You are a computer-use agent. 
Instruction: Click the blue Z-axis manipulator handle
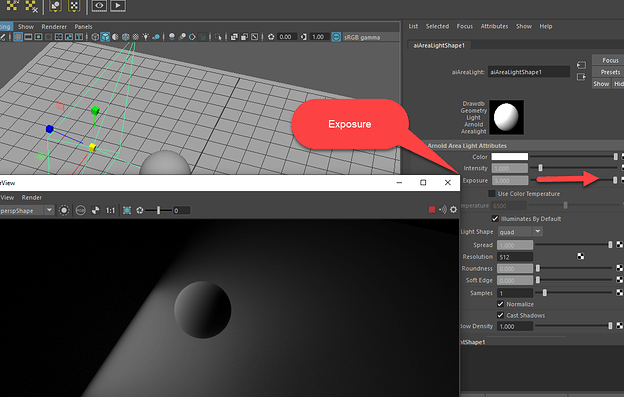point(49,129)
